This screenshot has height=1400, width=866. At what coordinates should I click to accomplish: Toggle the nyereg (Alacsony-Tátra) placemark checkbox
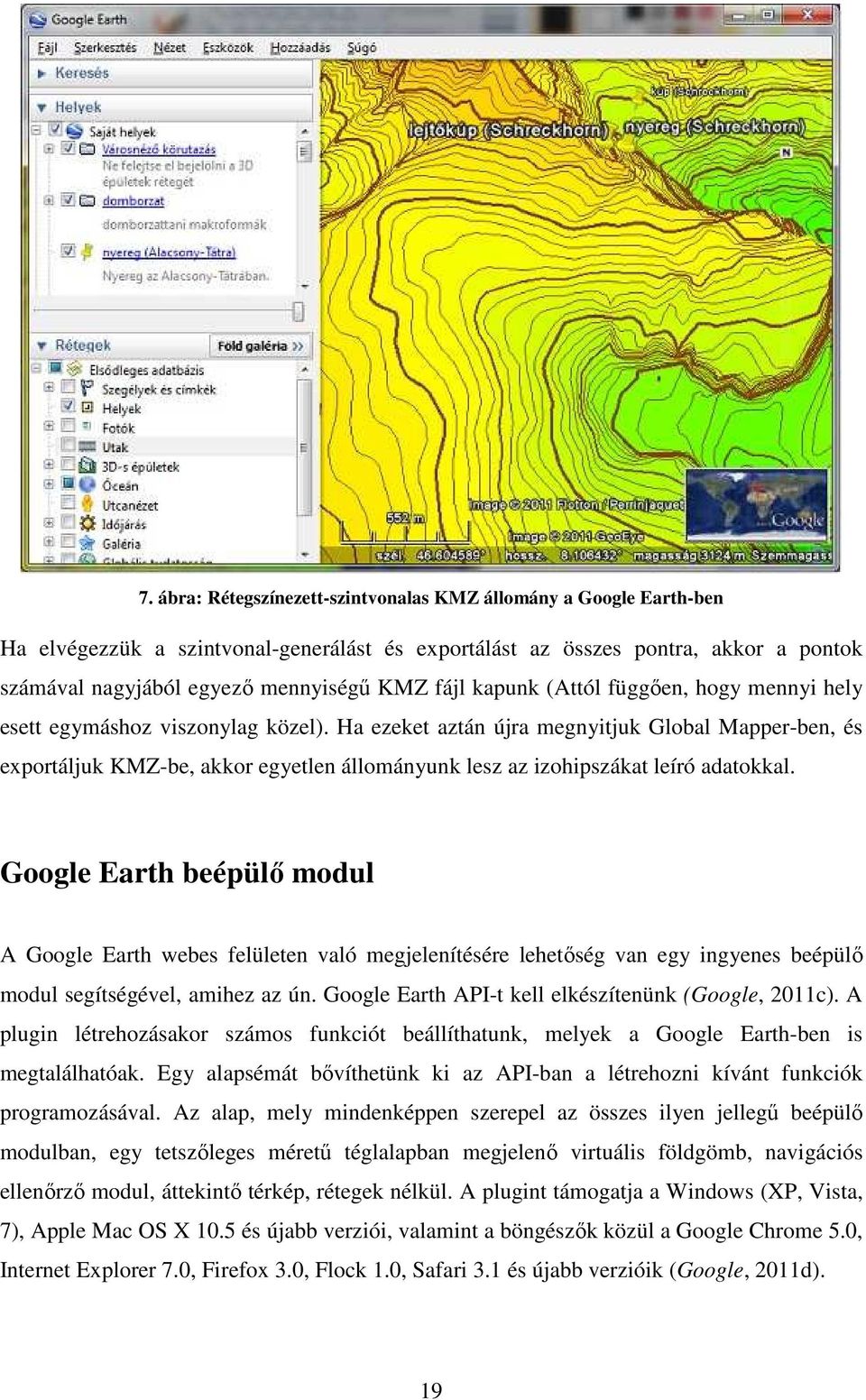point(68,251)
